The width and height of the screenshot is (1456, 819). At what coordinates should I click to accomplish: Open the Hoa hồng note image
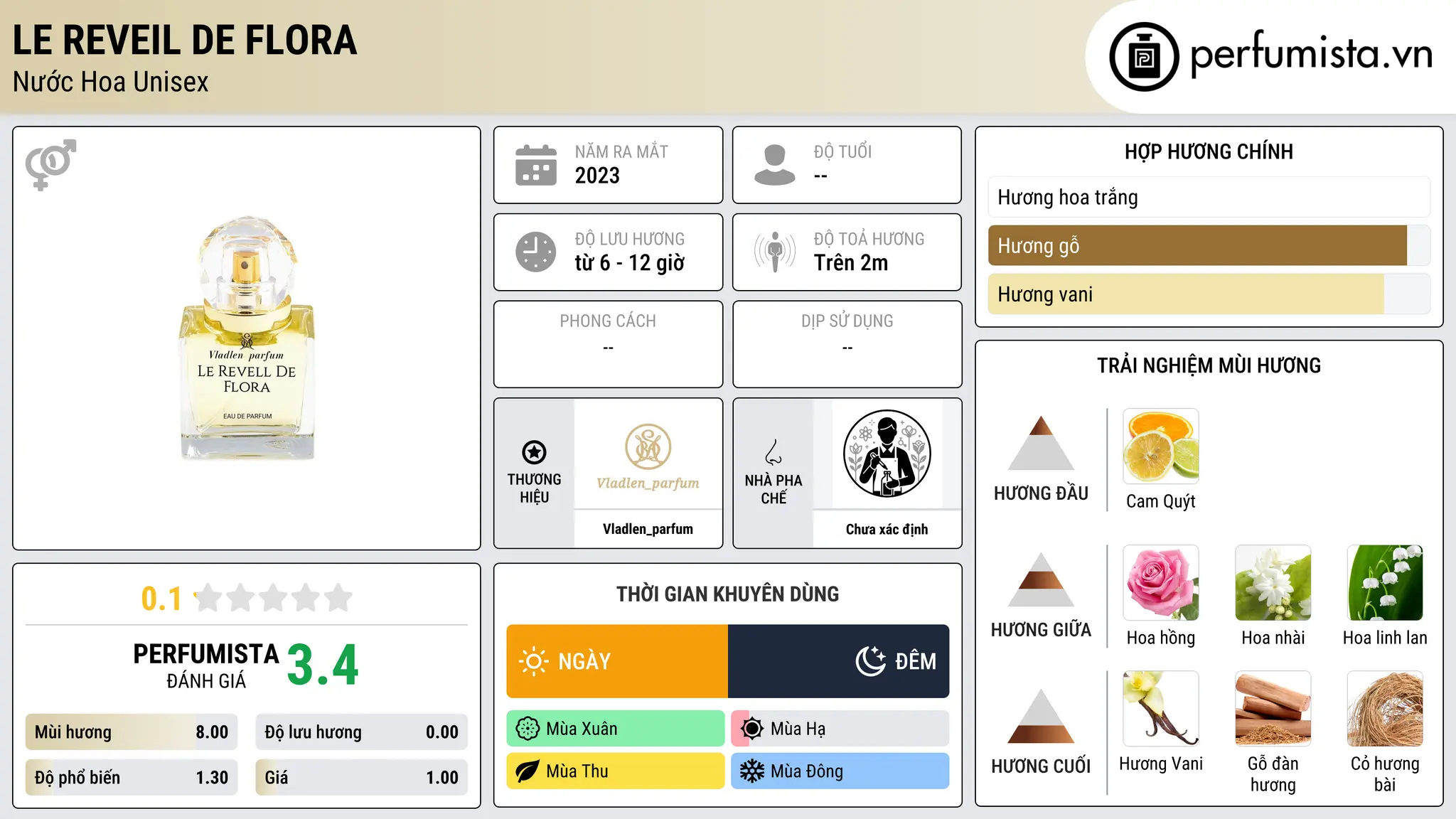[1161, 583]
